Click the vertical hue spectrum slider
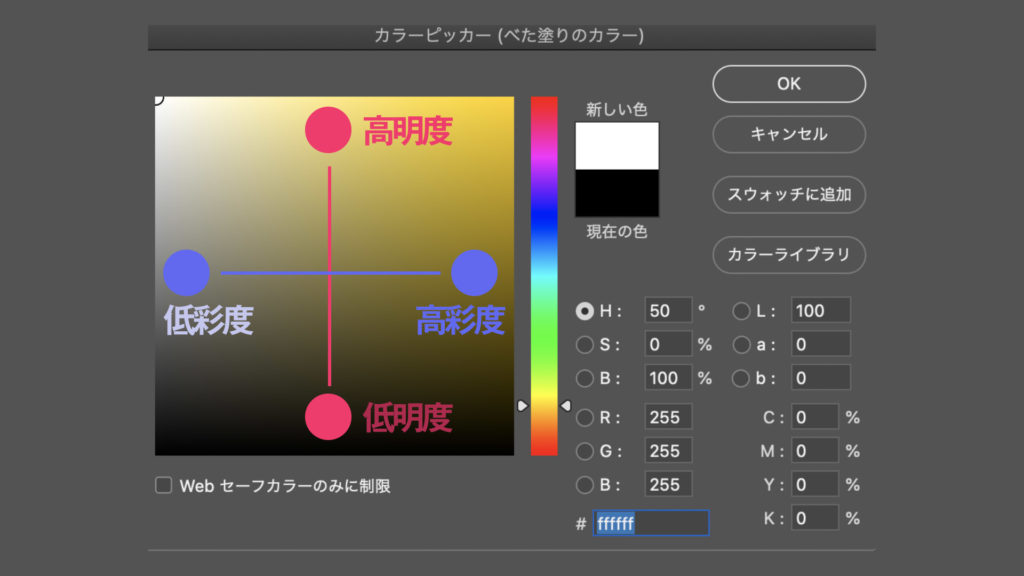The width and height of the screenshot is (1024, 576). point(544,276)
